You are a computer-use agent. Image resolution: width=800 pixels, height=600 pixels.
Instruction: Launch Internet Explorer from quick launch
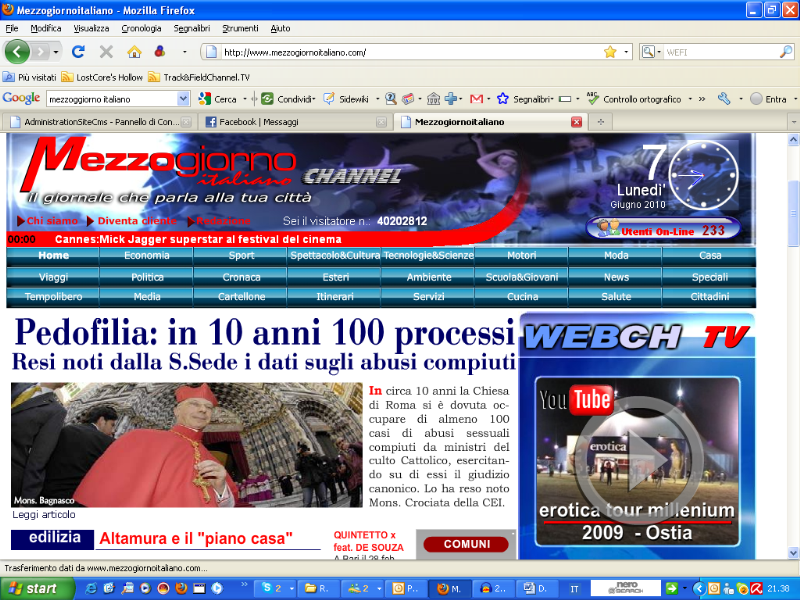(91, 588)
